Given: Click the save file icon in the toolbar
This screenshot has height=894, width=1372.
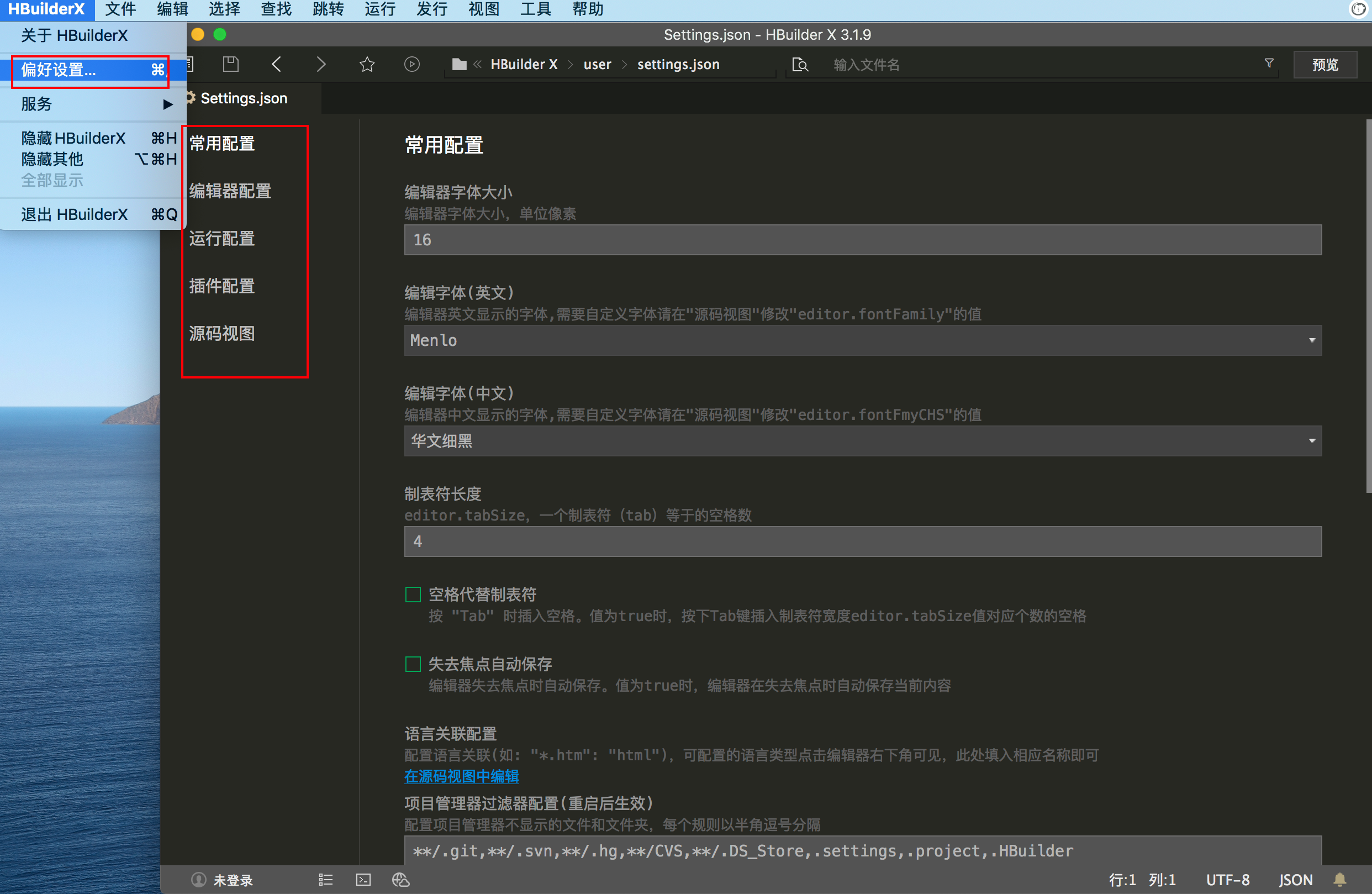Looking at the screenshot, I should [x=230, y=64].
